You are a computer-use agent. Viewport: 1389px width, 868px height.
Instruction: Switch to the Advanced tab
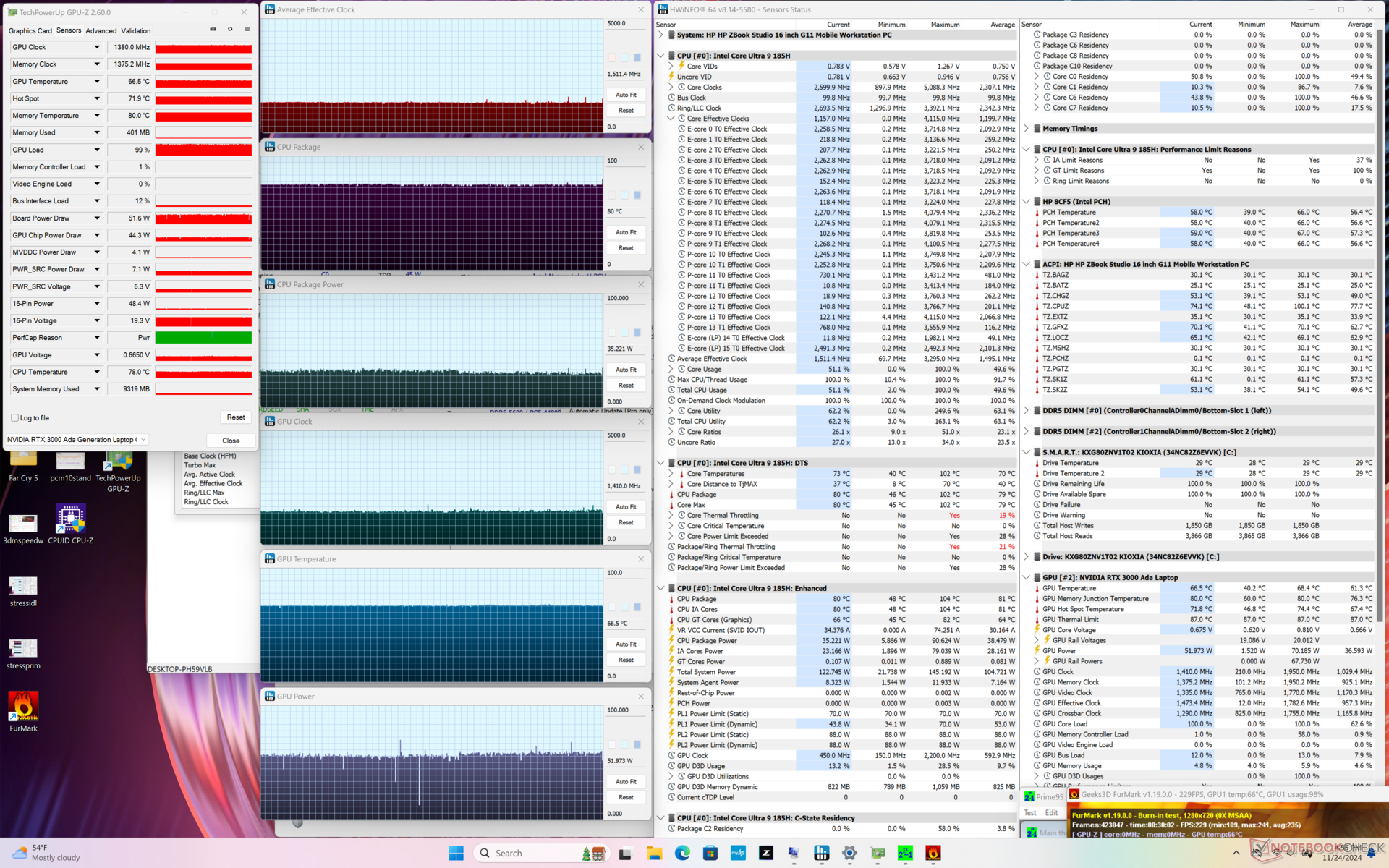101,30
